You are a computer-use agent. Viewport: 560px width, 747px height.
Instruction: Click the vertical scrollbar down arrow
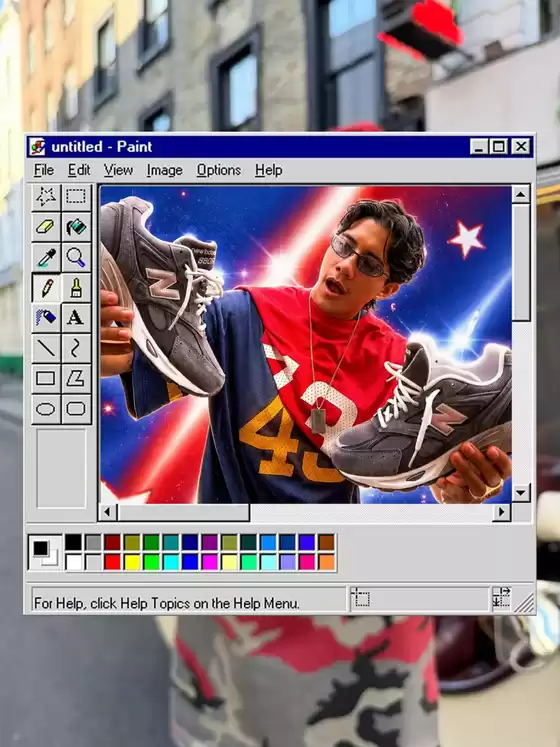coord(521,492)
